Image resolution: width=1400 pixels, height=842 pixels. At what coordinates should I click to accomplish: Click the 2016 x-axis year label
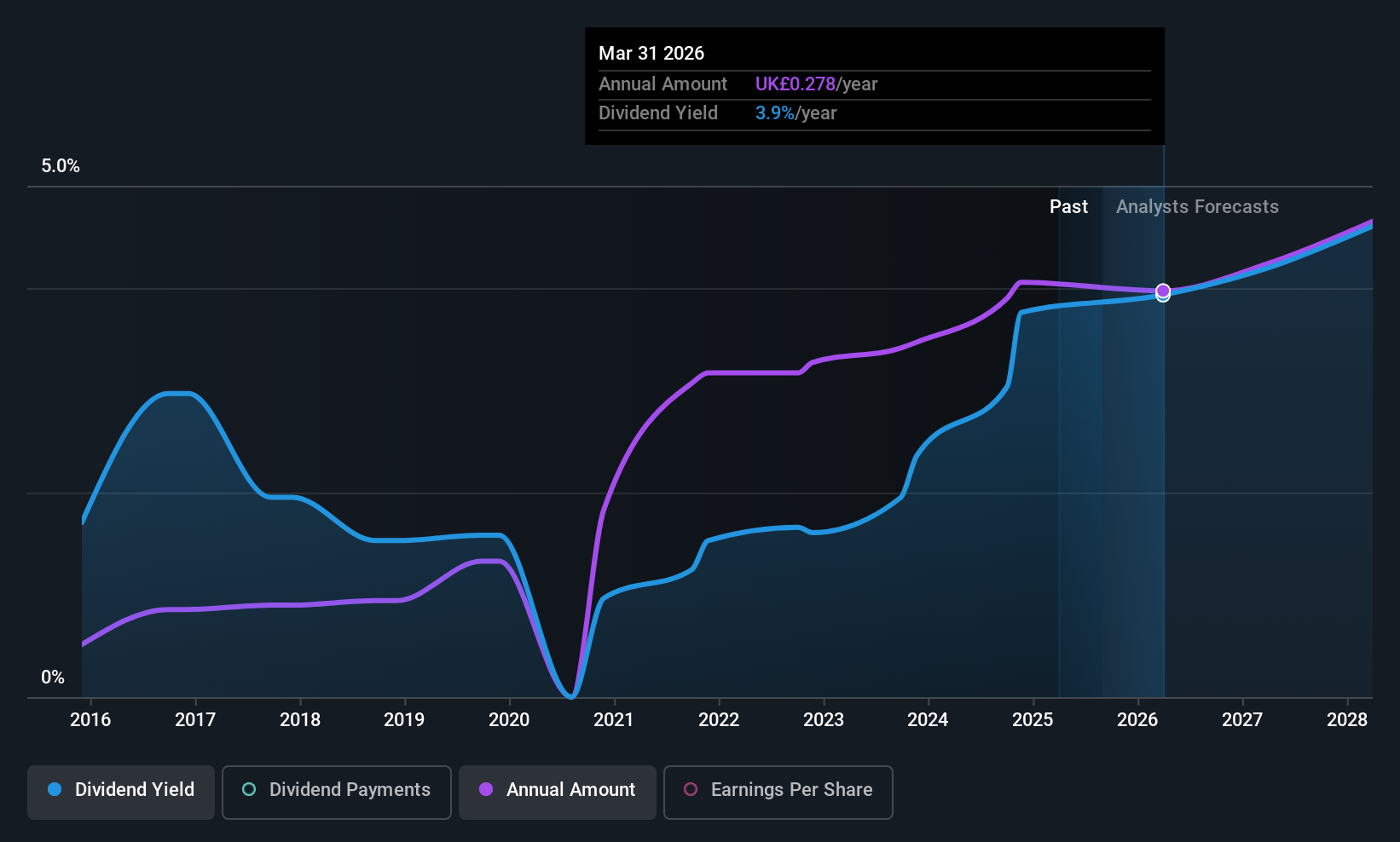coord(90,720)
